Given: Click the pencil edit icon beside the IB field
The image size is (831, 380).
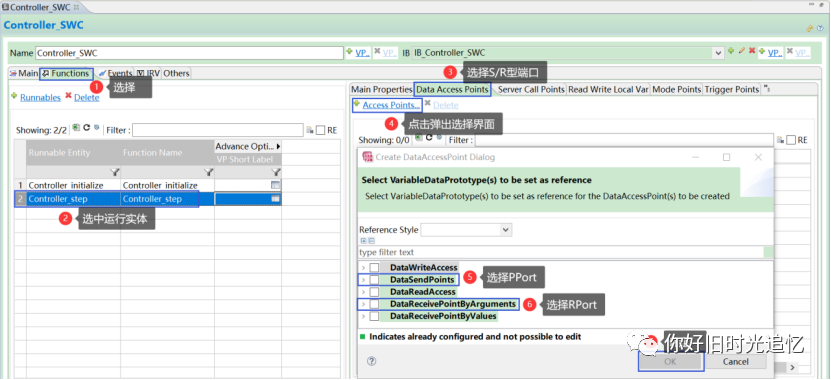Looking at the screenshot, I should pyautogui.click(x=741, y=51).
